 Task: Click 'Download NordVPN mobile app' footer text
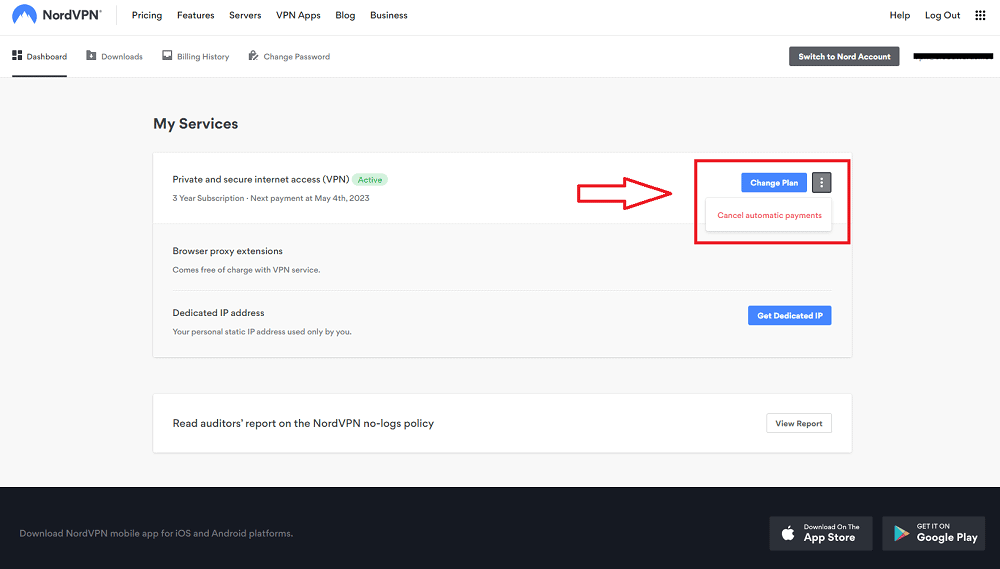pos(156,533)
